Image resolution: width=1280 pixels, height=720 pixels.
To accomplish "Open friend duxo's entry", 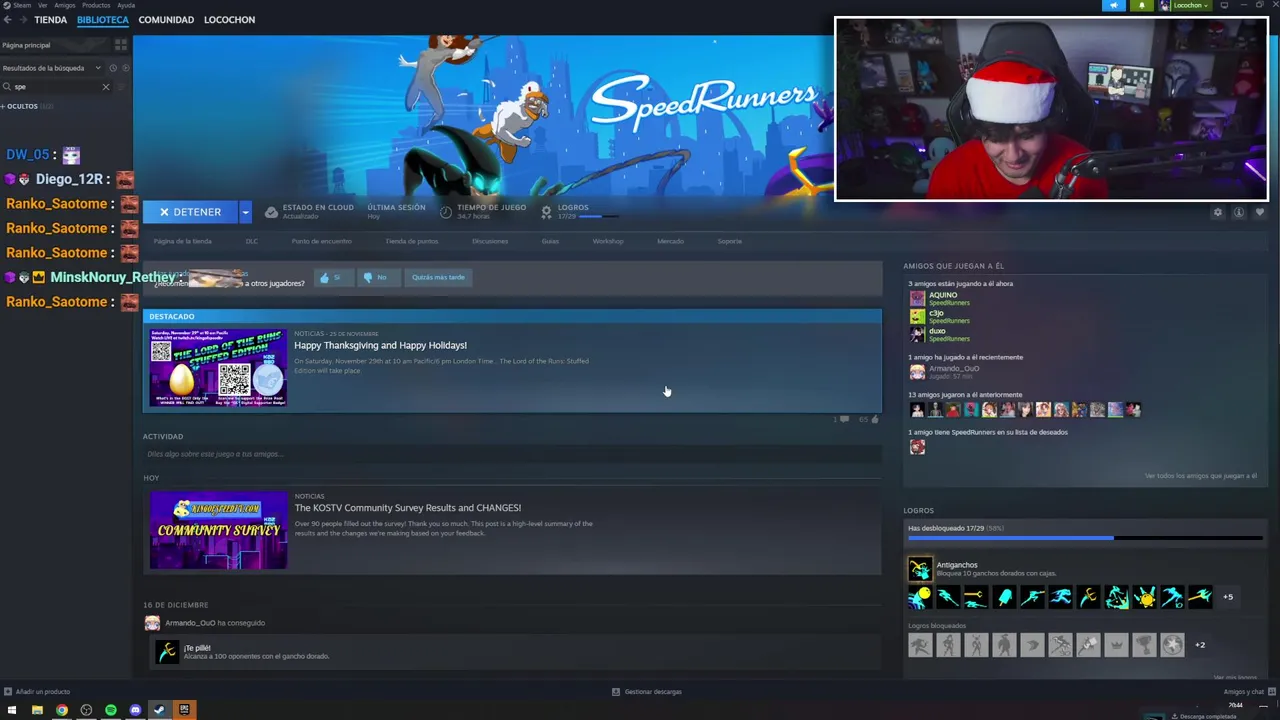I will [940, 334].
